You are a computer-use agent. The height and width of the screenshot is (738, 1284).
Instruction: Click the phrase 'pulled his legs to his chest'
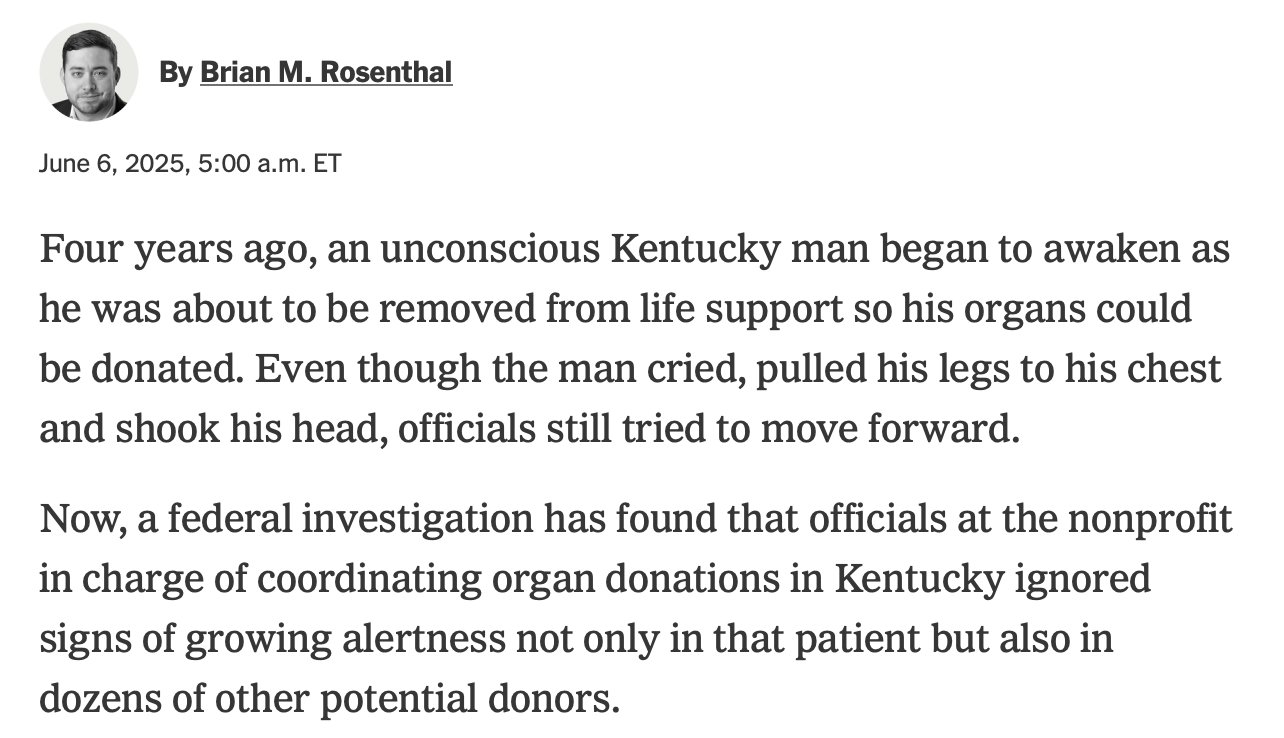(989, 369)
